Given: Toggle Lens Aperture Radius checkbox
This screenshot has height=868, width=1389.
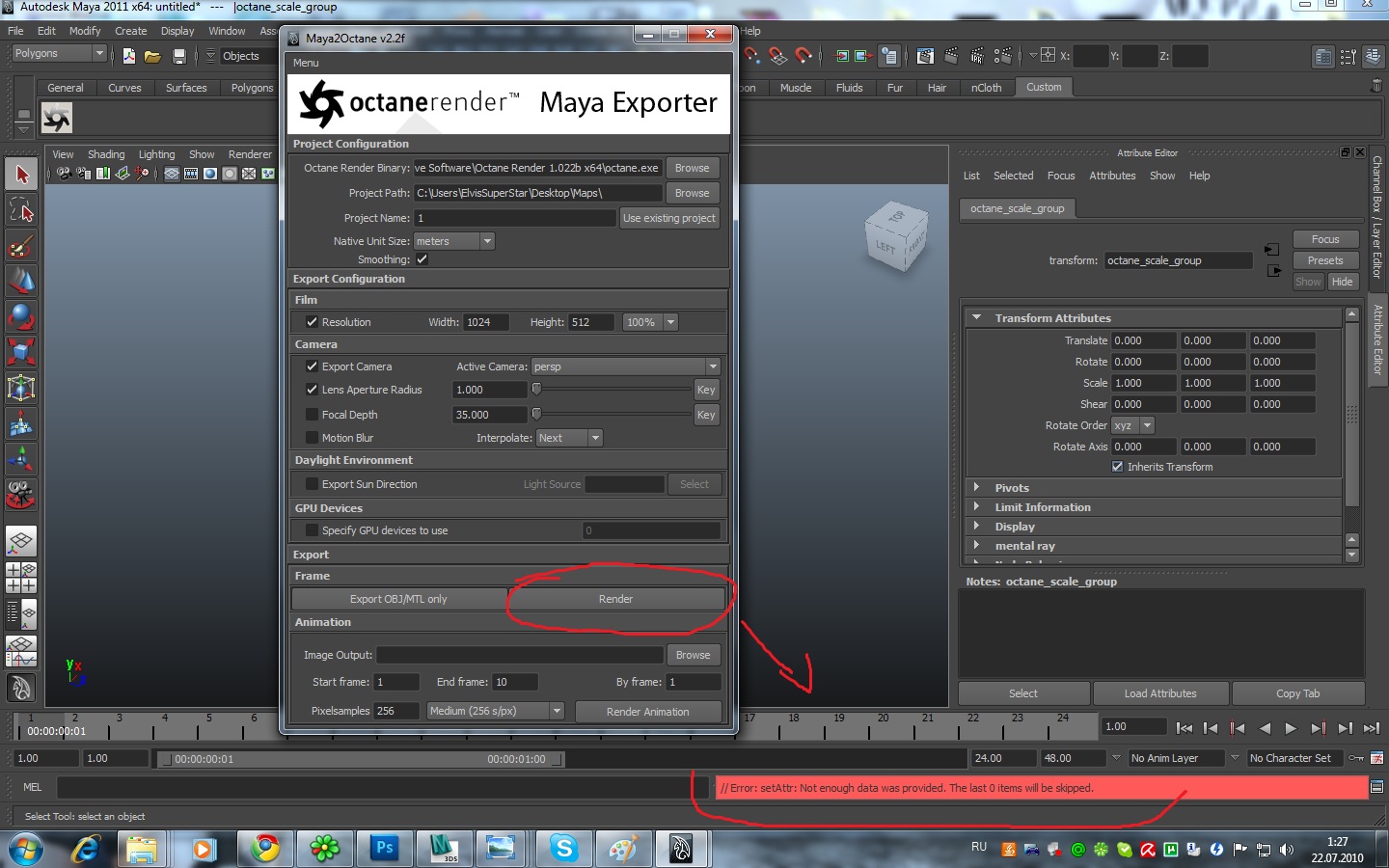Looking at the screenshot, I should tap(312, 390).
